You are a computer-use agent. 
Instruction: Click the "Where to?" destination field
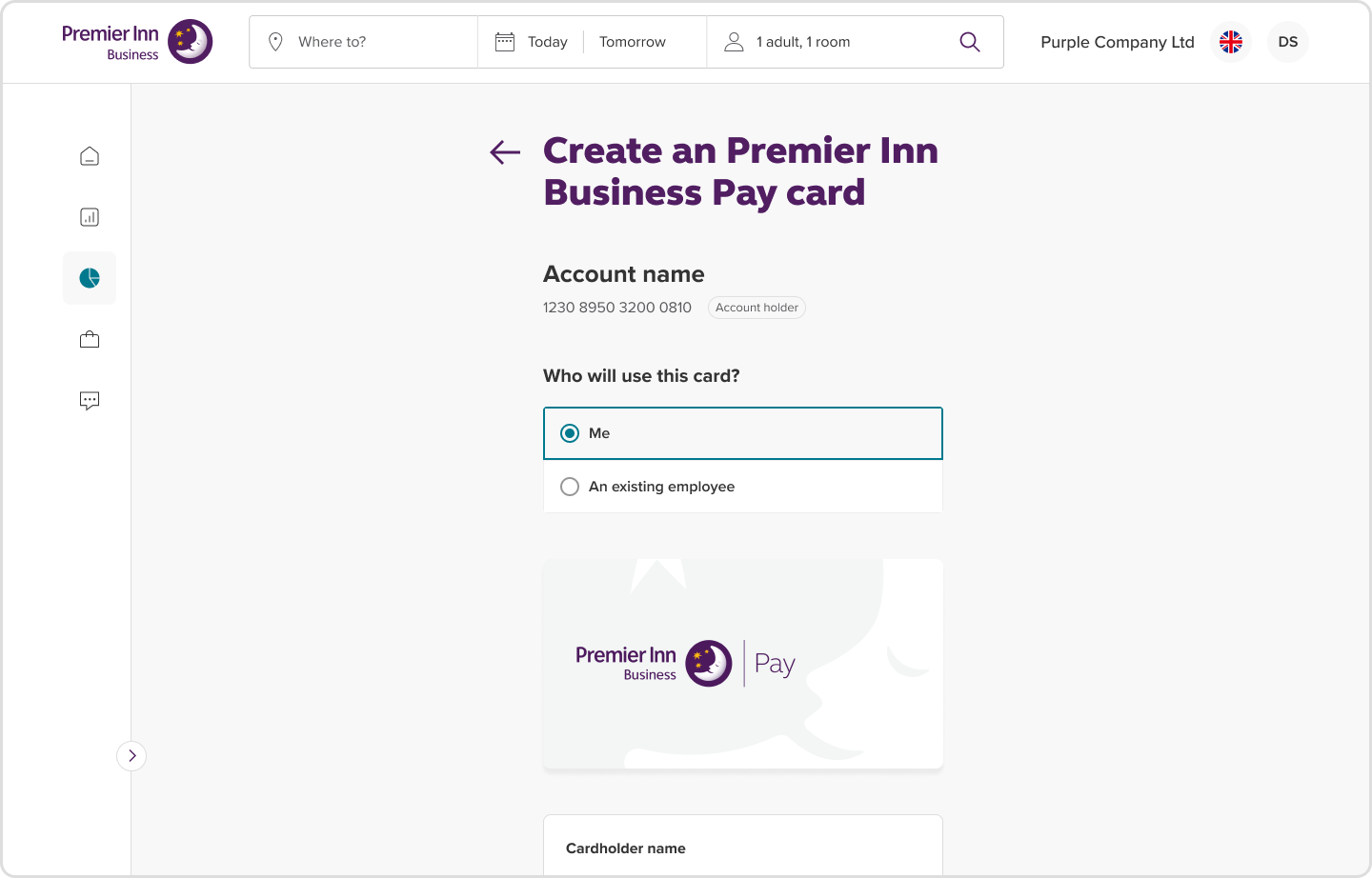tap(364, 42)
